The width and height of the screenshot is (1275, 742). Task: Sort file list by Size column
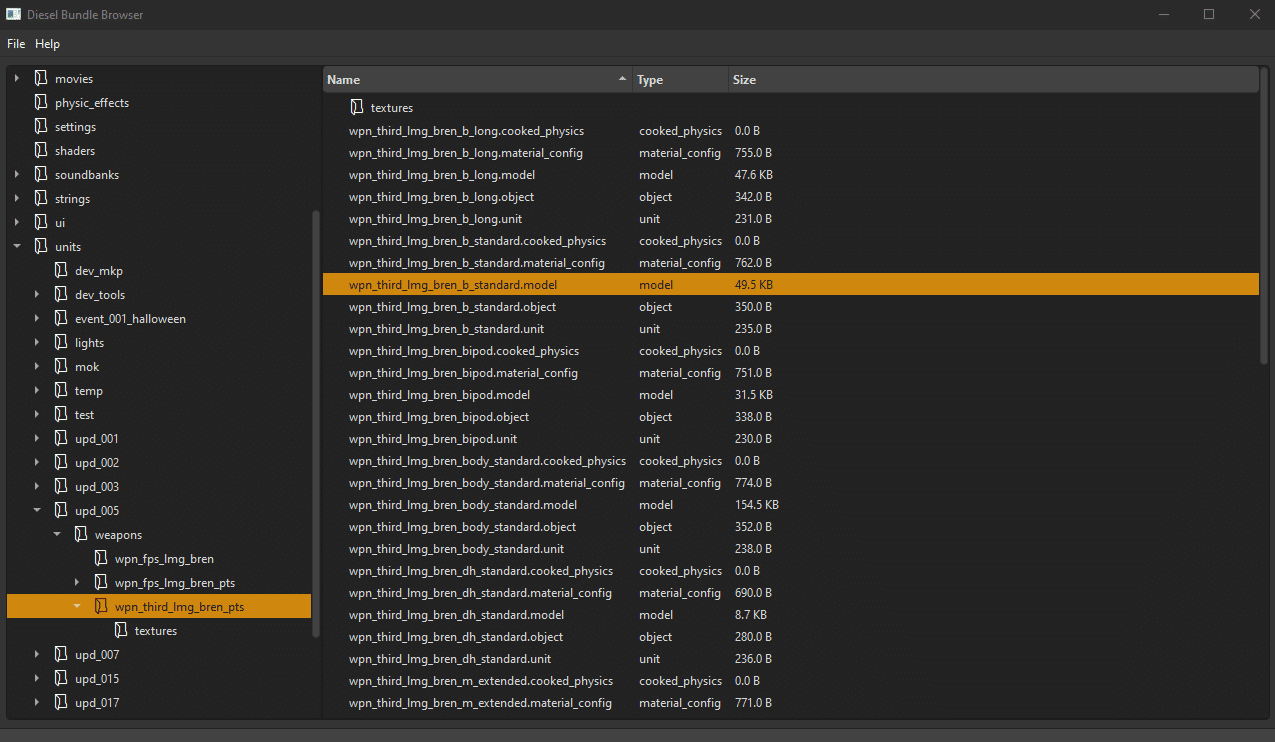click(993, 80)
